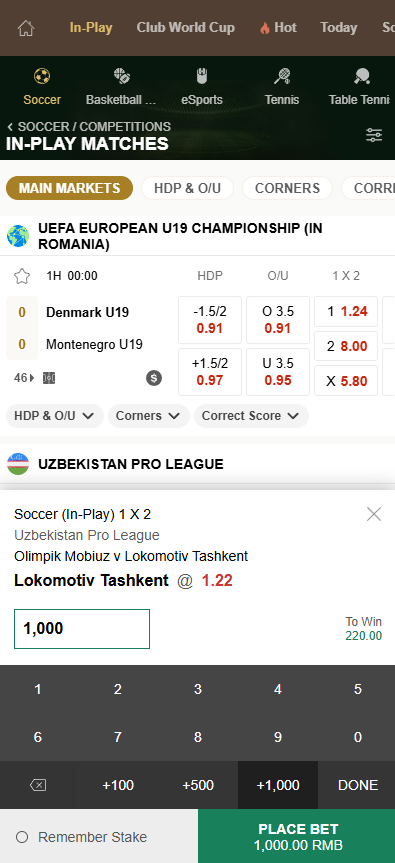
Task: Expand the Correct Score dropdown
Action: point(251,416)
